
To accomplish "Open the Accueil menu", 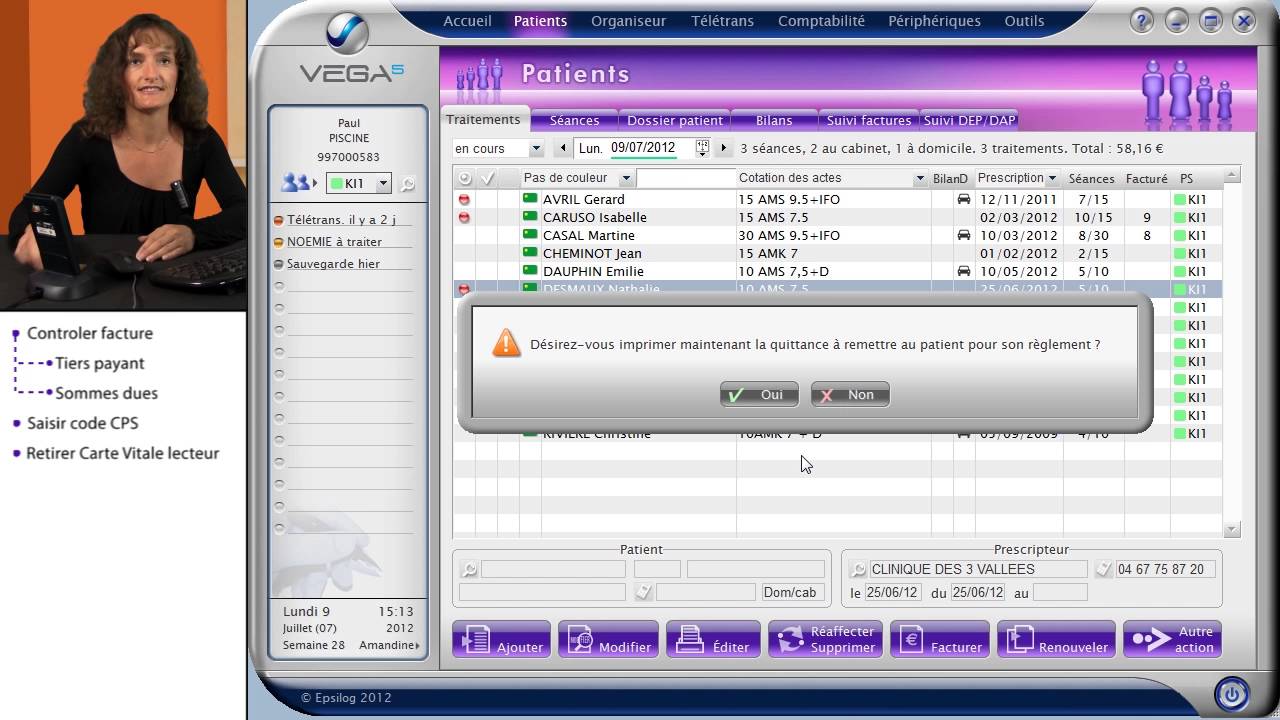I will tap(467, 20).
